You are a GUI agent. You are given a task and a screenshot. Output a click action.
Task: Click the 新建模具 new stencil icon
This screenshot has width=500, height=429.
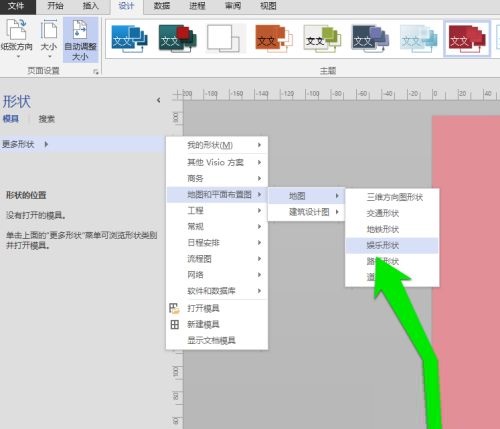click(x=174, y=324)
